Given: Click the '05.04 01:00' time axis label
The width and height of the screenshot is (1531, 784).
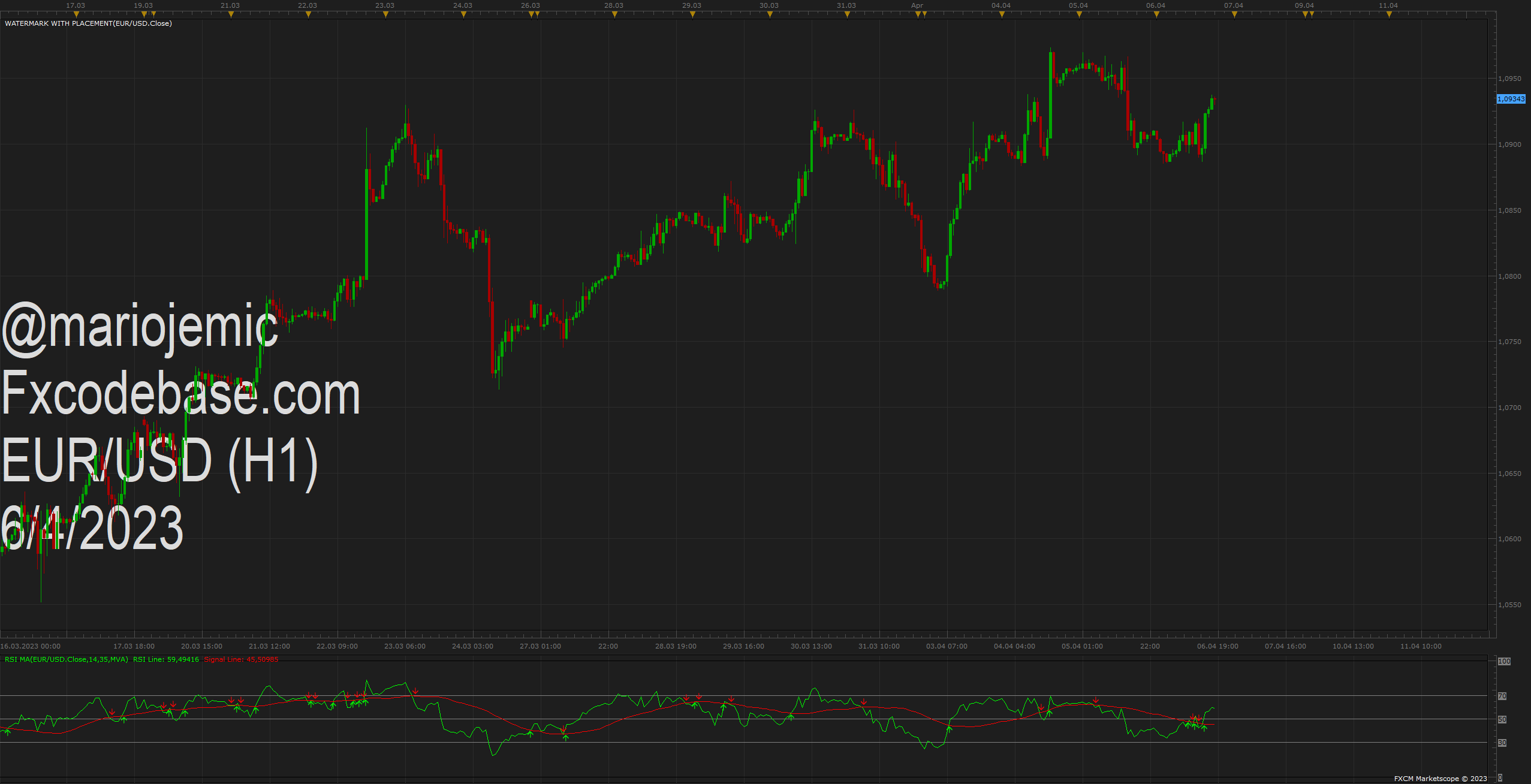Looking at the screenshot, I should tap(1083, 646).
